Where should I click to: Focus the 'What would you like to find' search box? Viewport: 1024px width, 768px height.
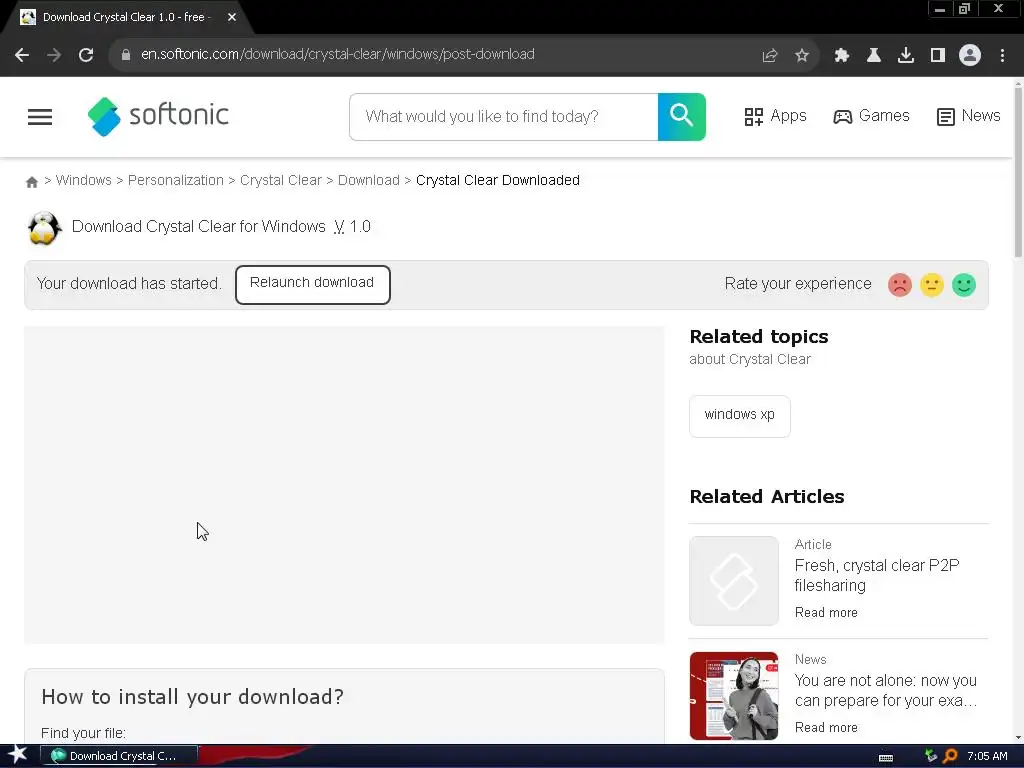tap(504, 117)
